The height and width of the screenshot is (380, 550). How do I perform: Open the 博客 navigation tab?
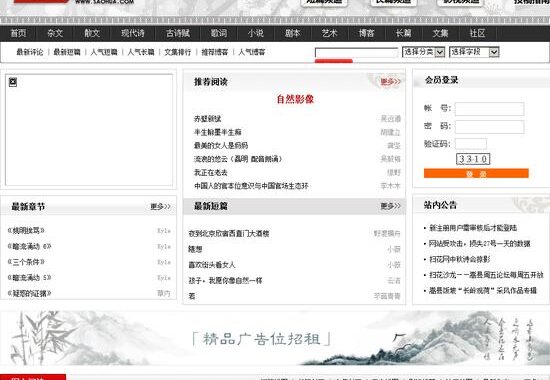(366, 33)
